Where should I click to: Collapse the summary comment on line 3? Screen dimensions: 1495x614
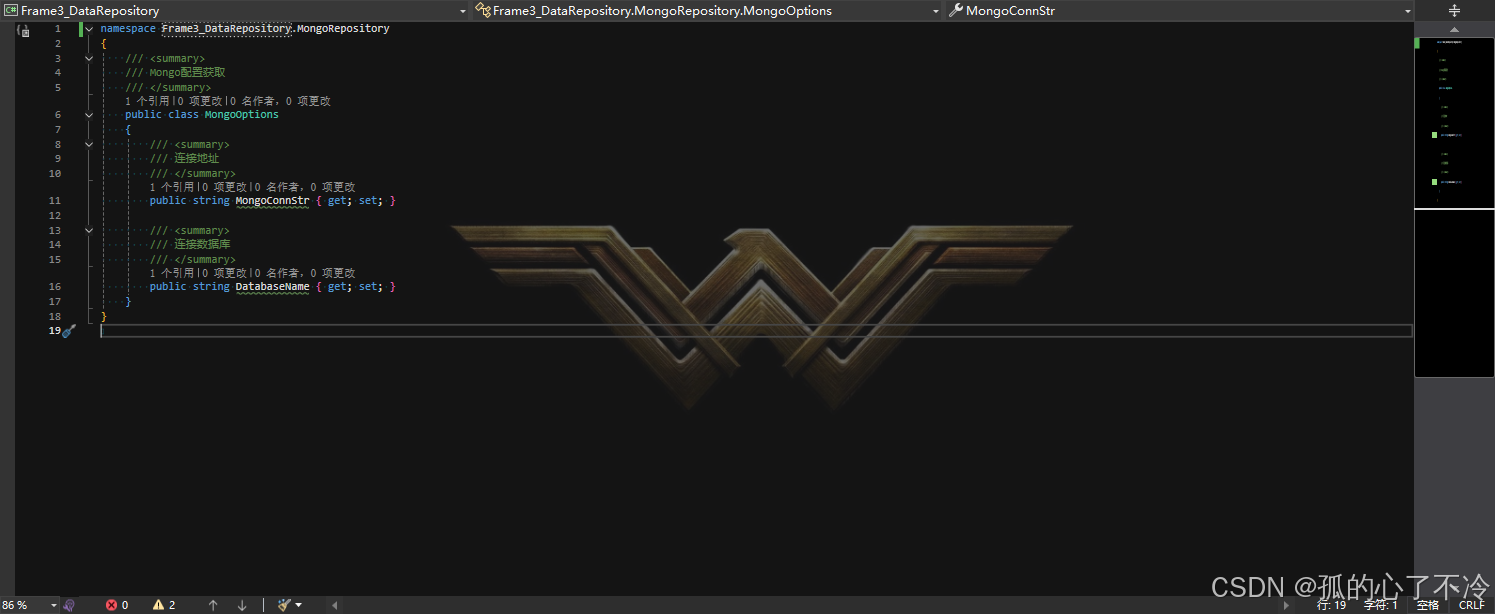tap(89, 58)
